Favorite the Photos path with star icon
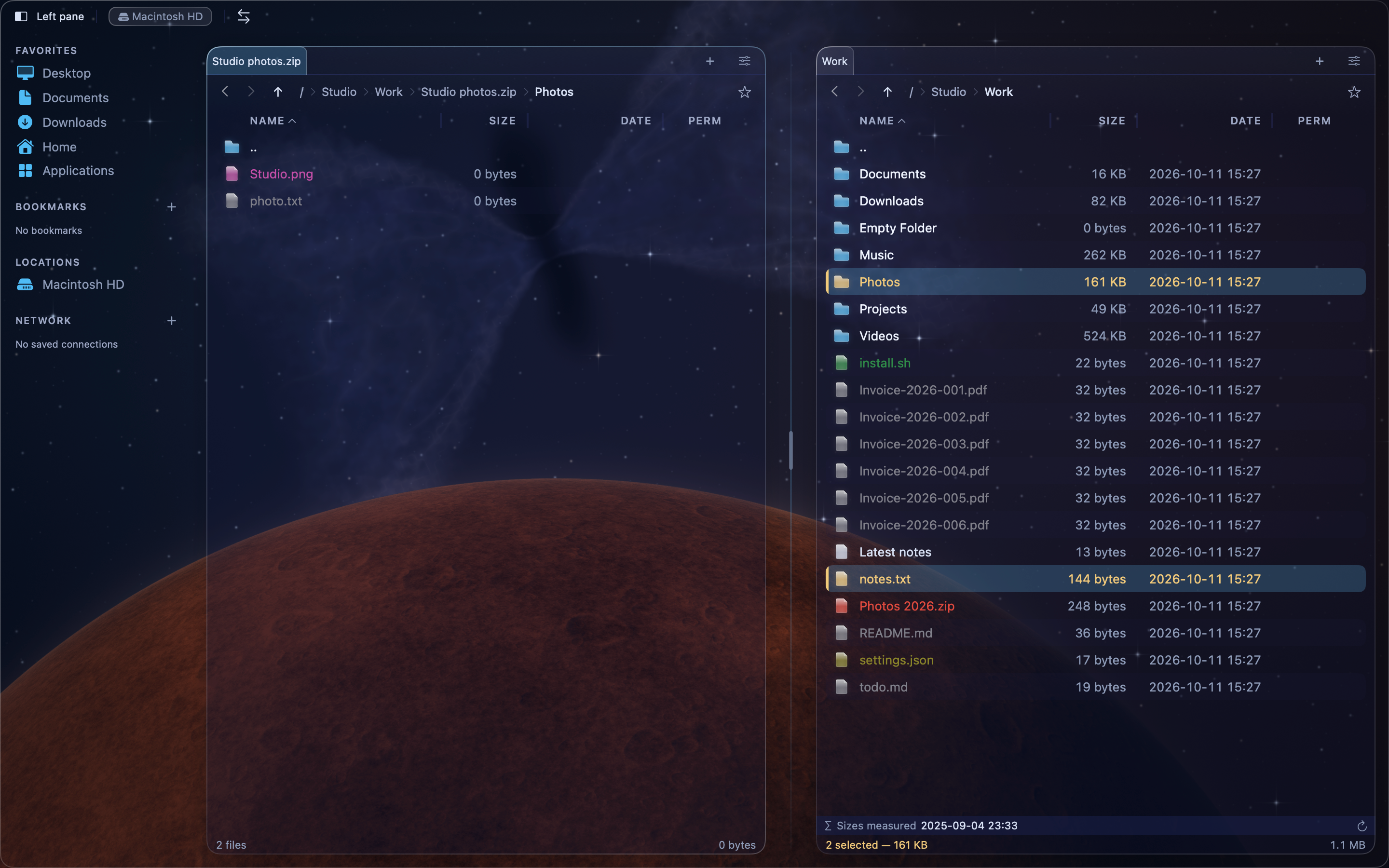This screenshot has height=868, width=1389. [x=745, y=92]
